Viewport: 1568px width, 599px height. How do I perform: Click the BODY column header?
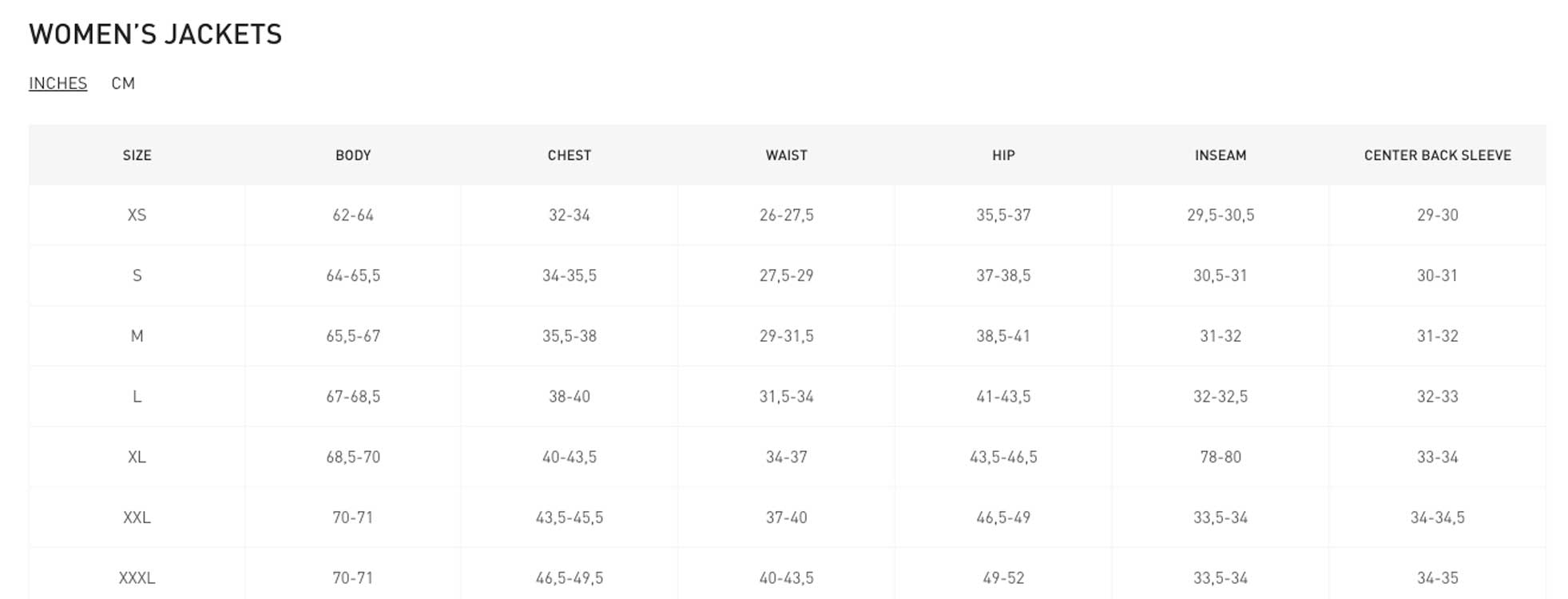[x=353, y=155]
